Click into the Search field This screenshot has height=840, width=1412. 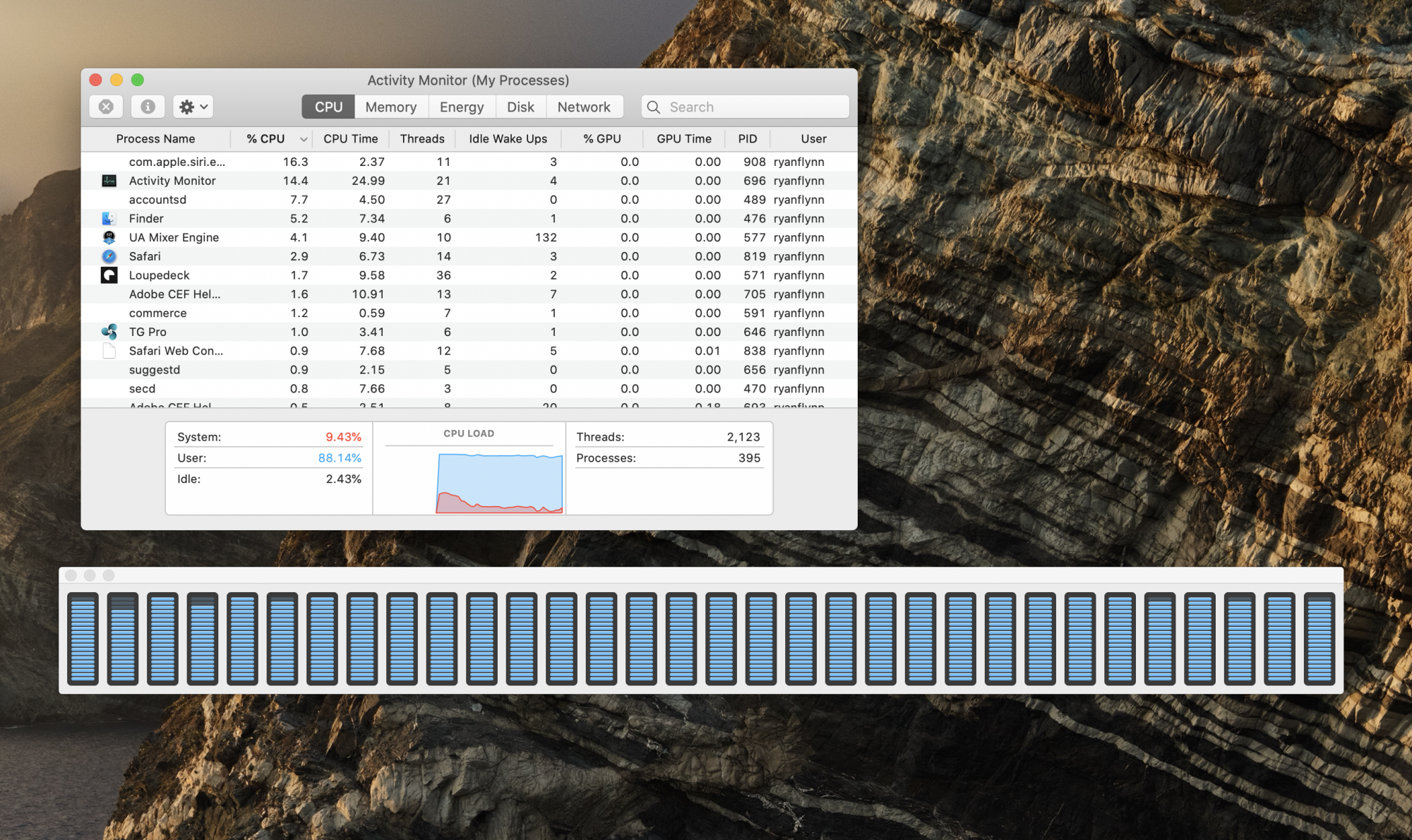745,107
